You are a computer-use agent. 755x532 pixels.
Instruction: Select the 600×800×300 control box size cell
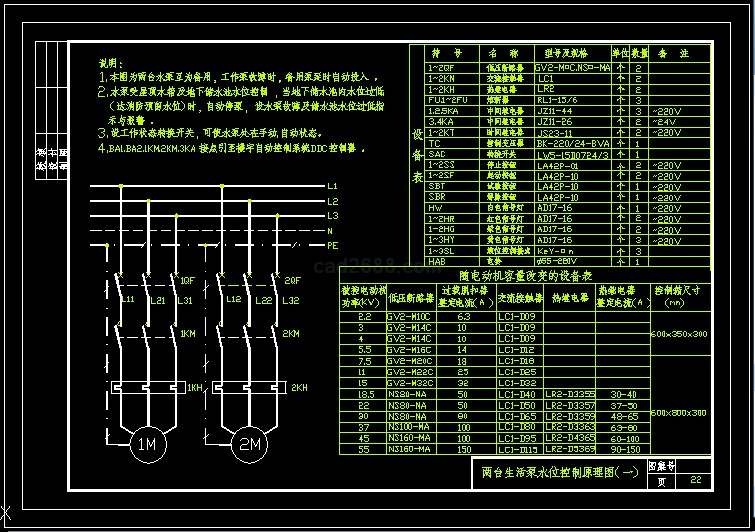(680, 412)
